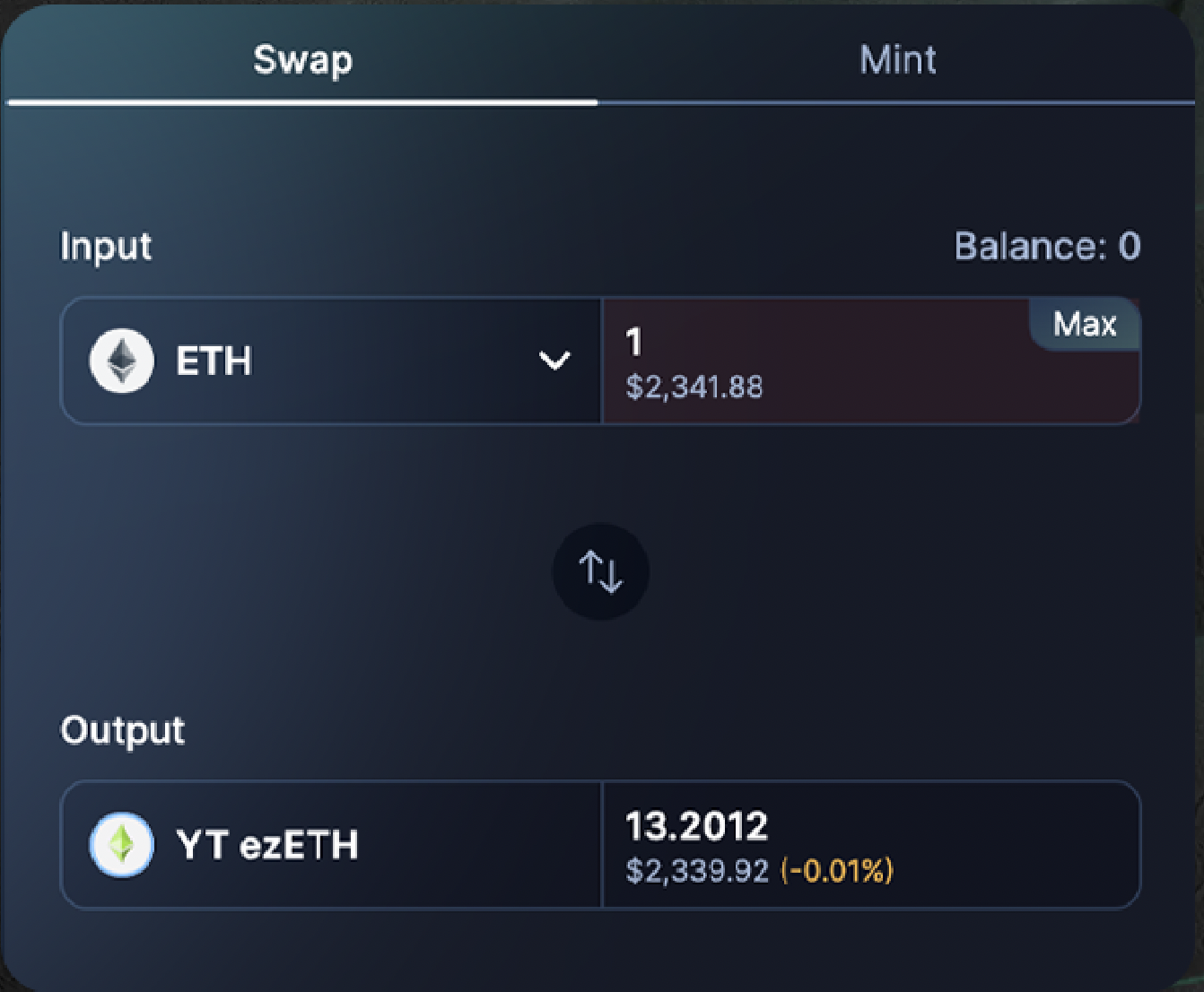This screenshot has height=992, width=1204.
Task: Click the -0.01% price impact indicator
Action: click(837, 871)
